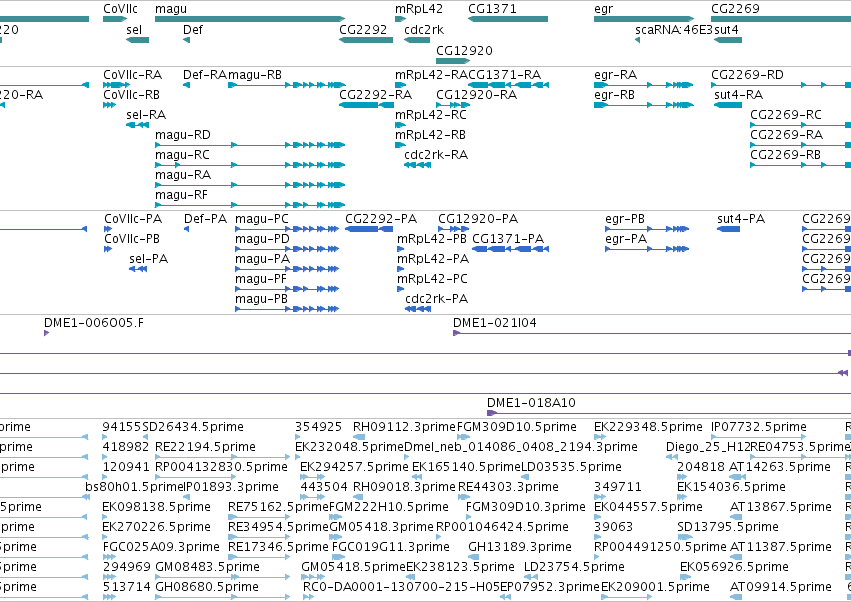Click the CG12920 gene label
Image resolution: width=851 pixels, height=602 pixels.
tap(464, 50)
